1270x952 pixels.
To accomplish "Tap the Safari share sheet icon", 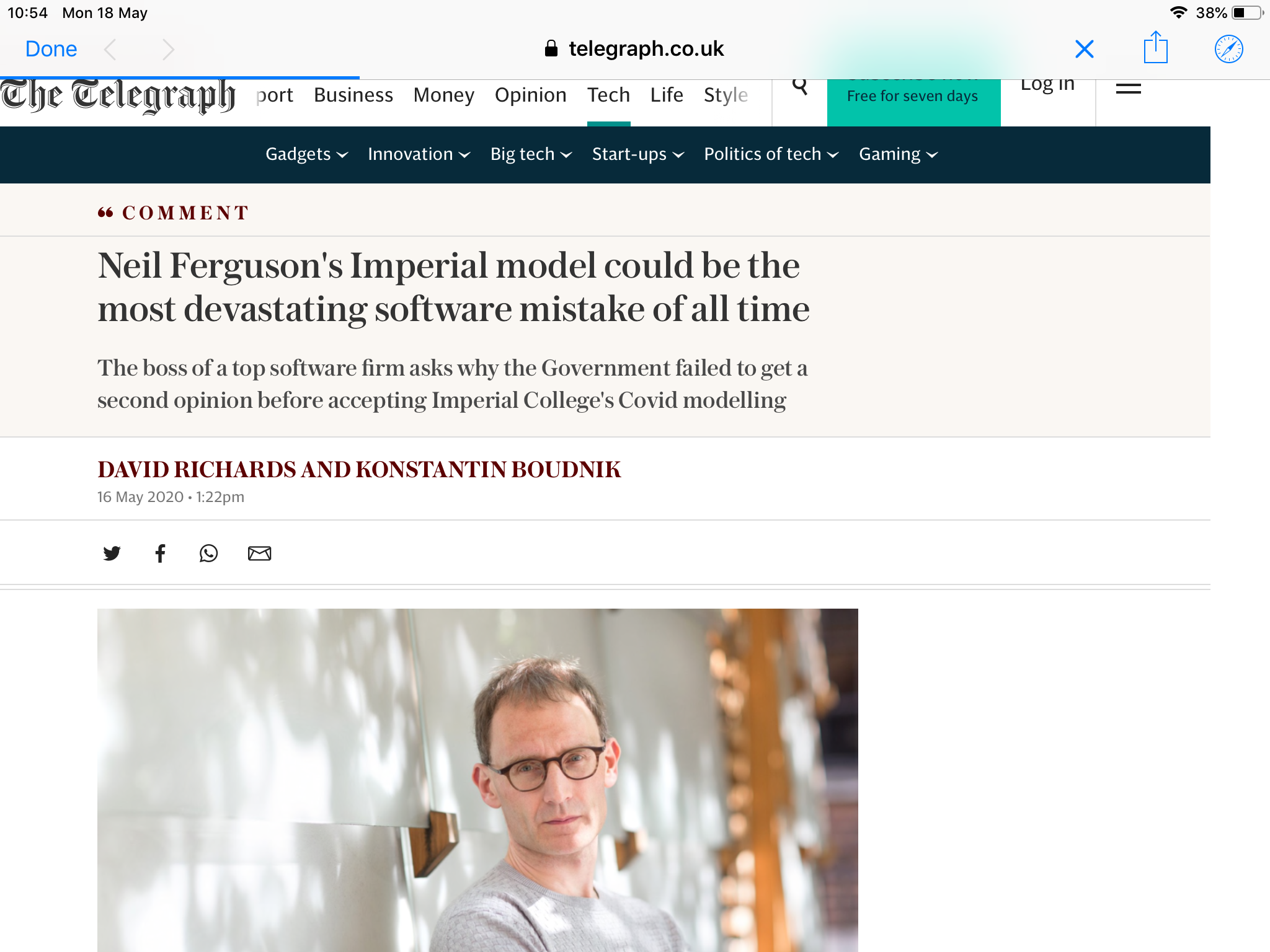I will (x=1155, y=48).
